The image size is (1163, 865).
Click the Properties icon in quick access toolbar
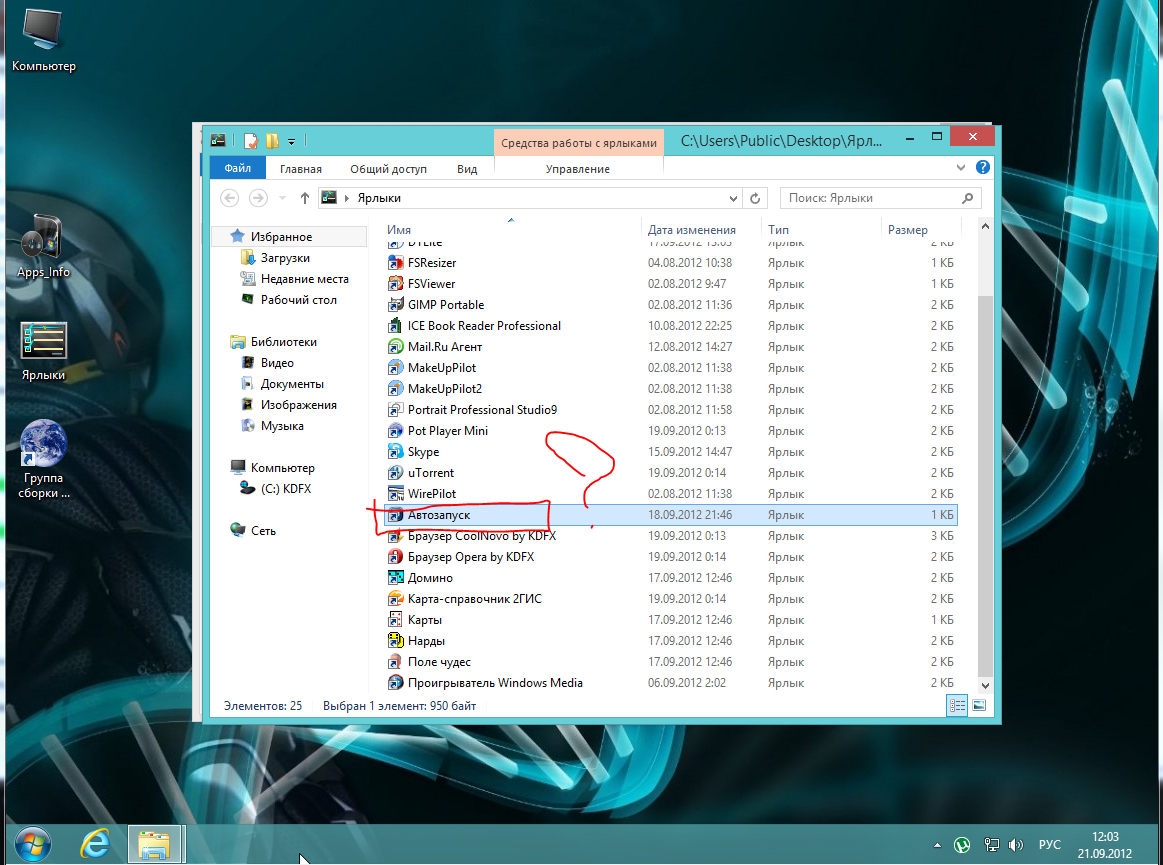pos(251,141)
